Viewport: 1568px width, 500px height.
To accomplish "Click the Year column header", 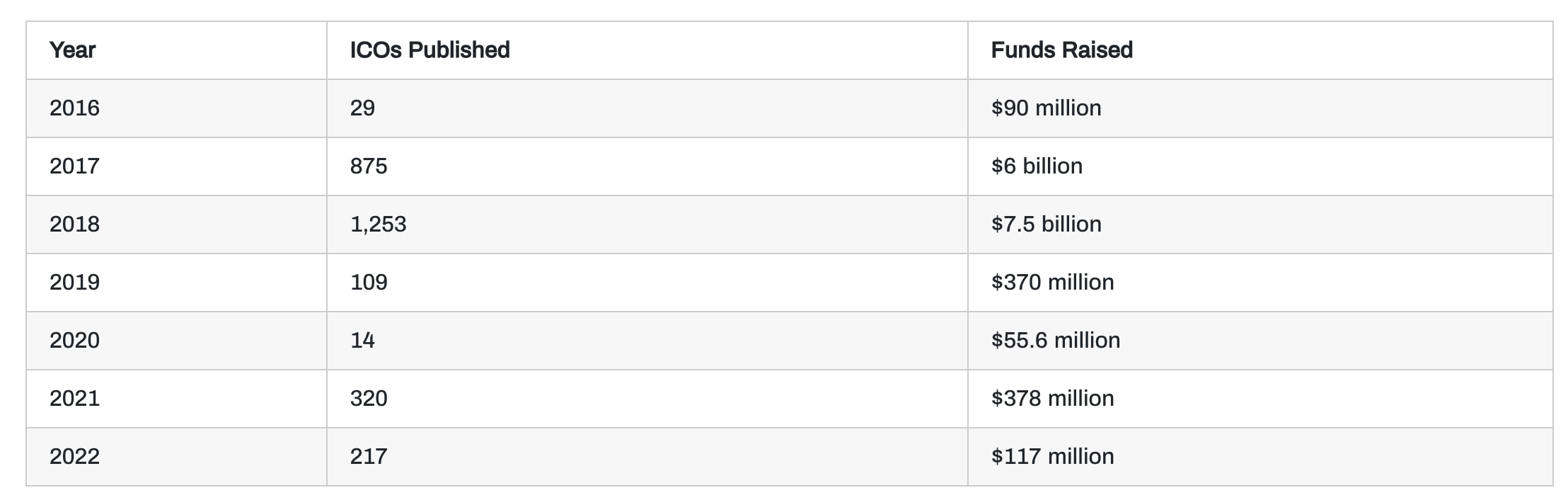I will point(72,50).
